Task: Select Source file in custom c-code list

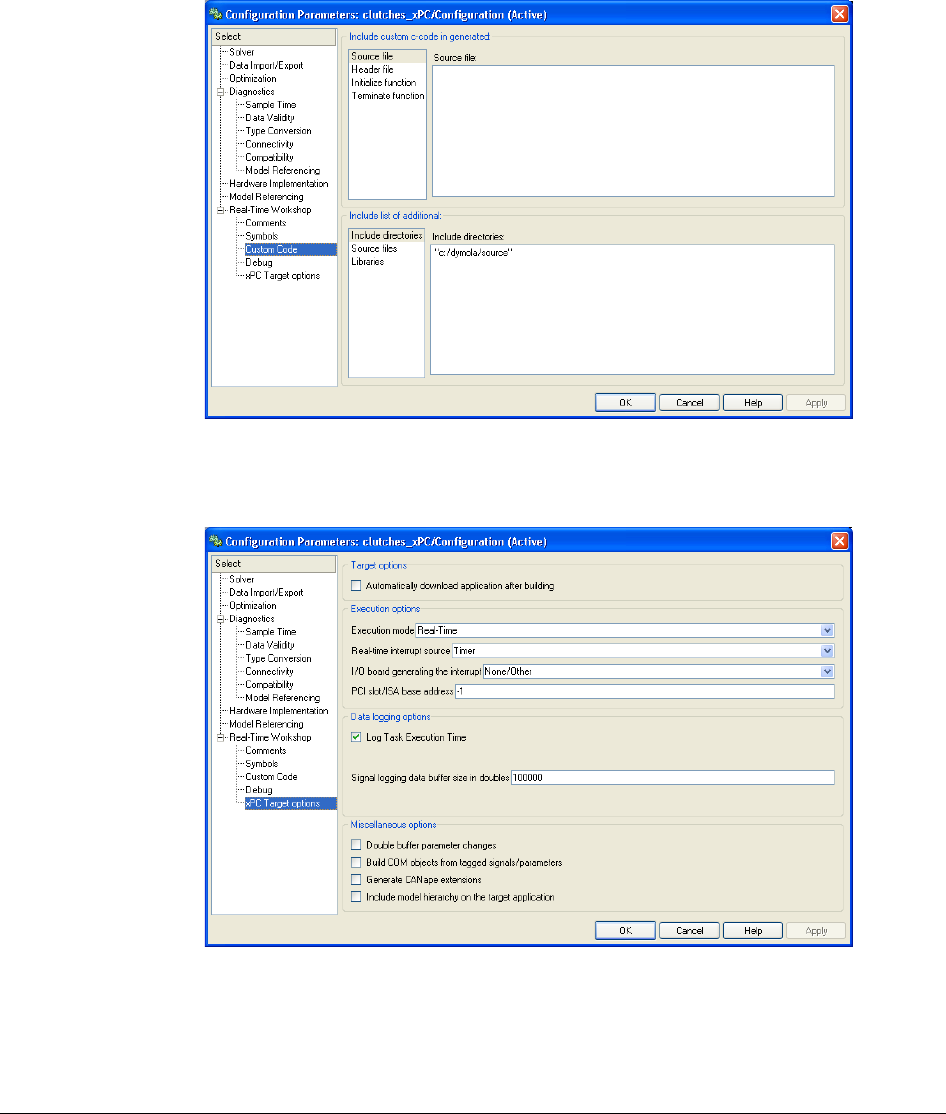Action: 387,56
